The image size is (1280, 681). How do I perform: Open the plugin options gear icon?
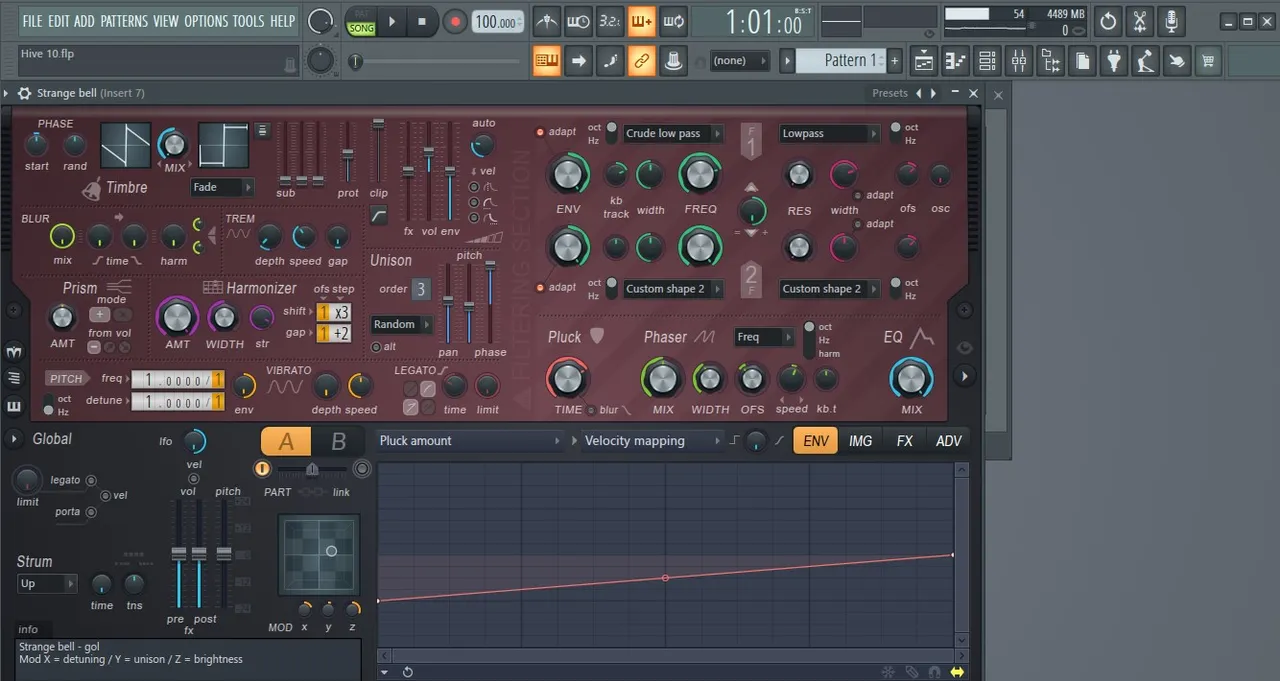[x=24, y=93]
